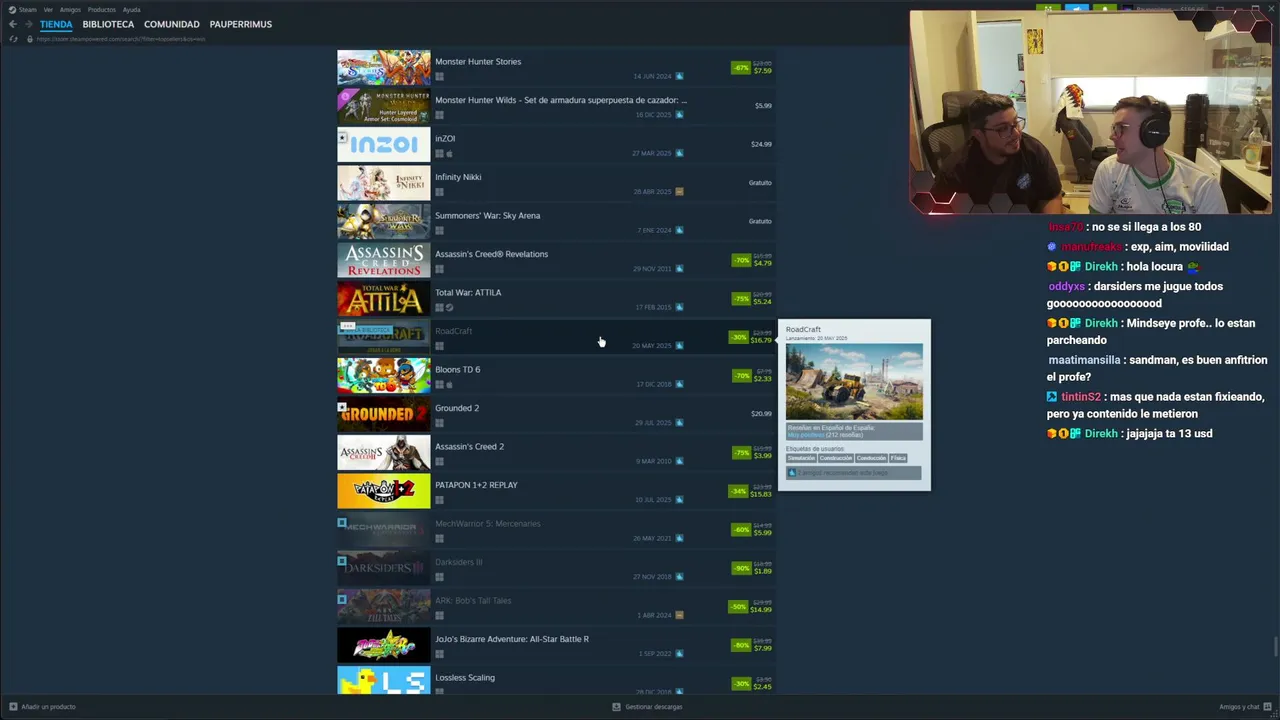Open the Infinity Nikki listing
This screenshot has height=720, width=1280.
coord(556,183)
